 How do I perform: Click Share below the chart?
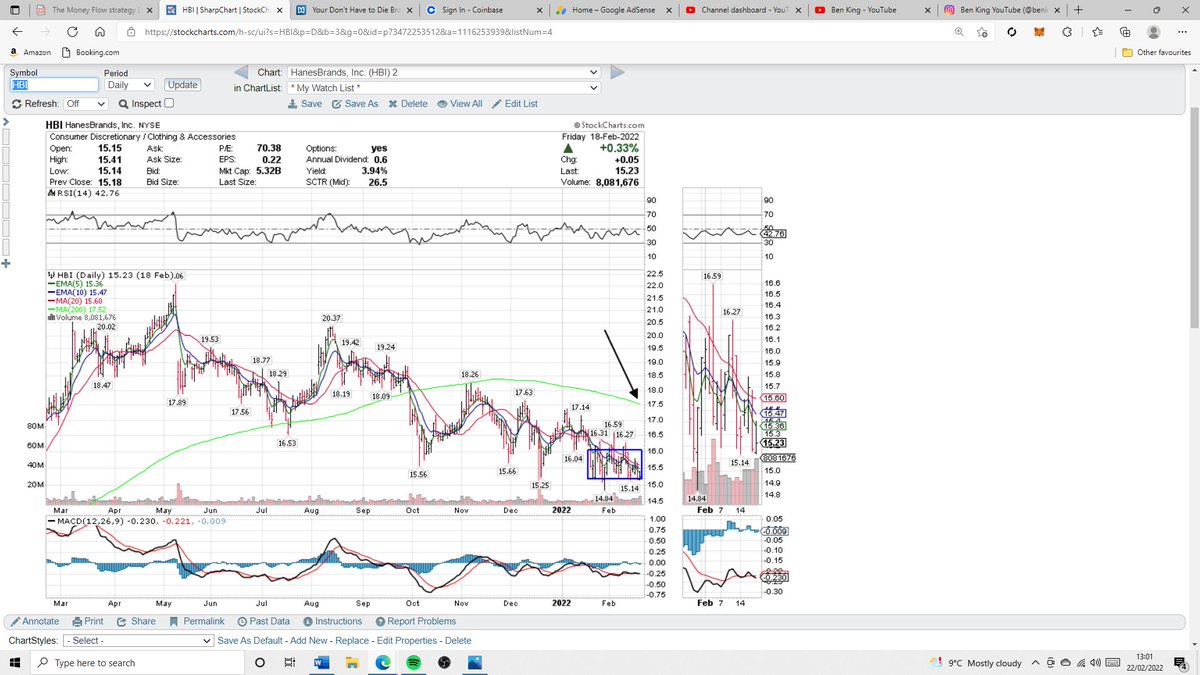click(136, 621)
